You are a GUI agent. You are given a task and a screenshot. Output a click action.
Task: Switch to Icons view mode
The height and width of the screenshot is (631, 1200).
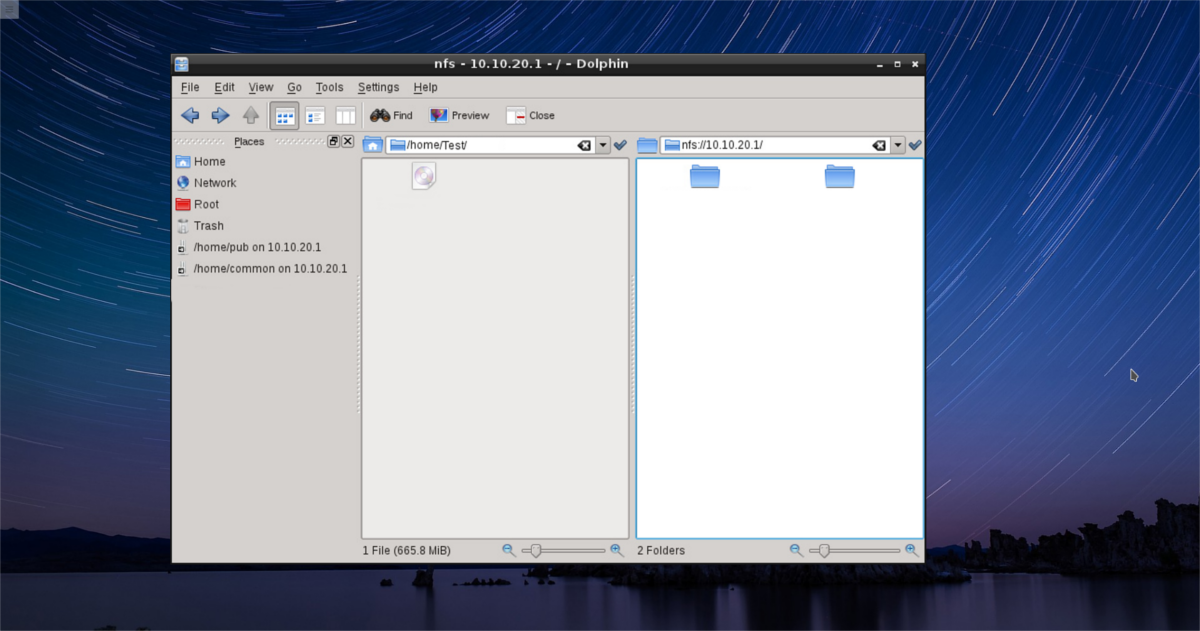(x=284, y=116)
